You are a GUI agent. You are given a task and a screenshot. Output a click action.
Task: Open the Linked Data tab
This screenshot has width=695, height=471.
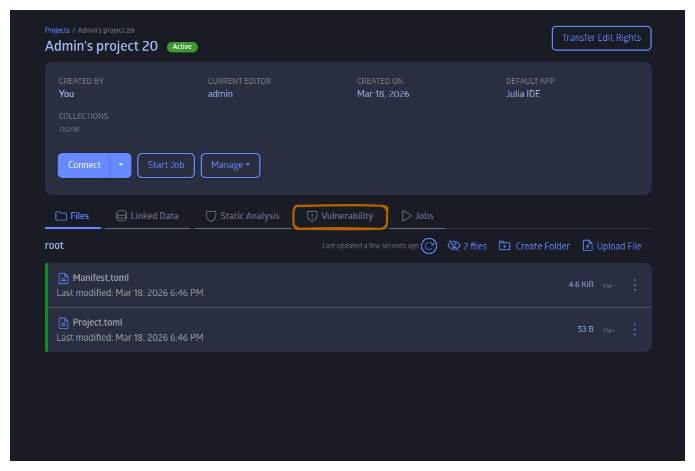(147, 216)
